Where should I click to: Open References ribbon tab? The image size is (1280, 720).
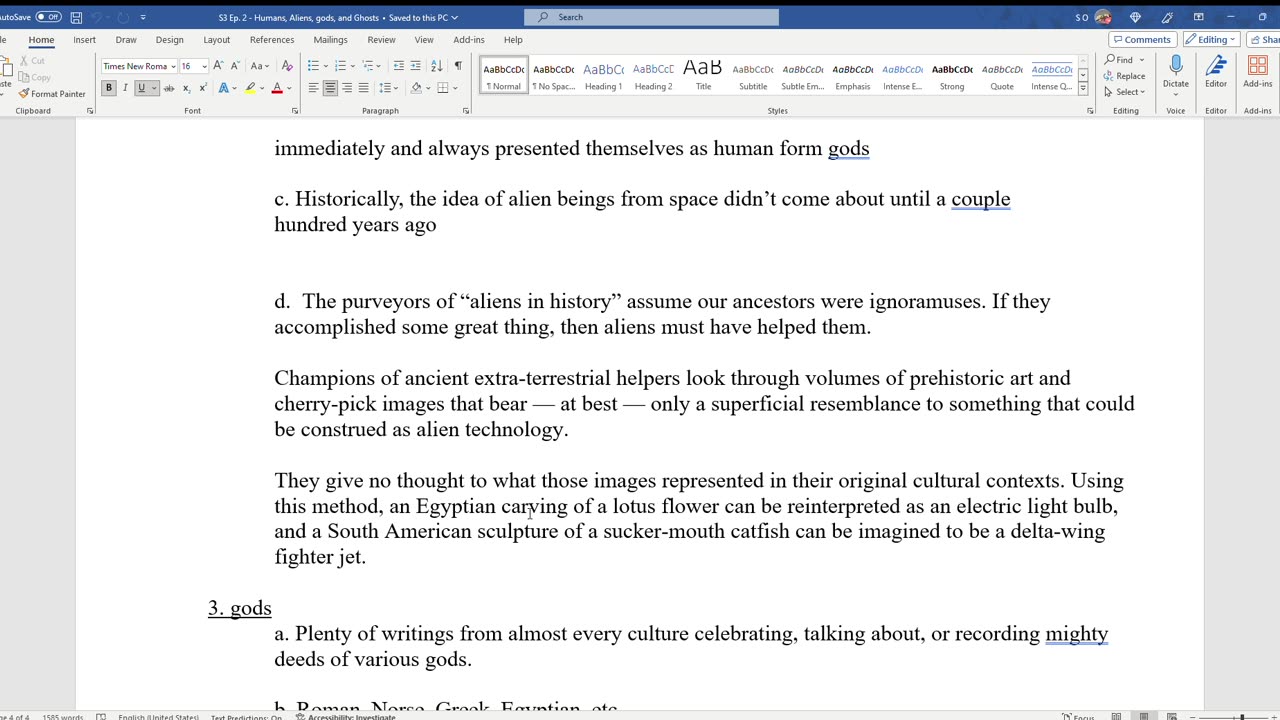[272, 40]
